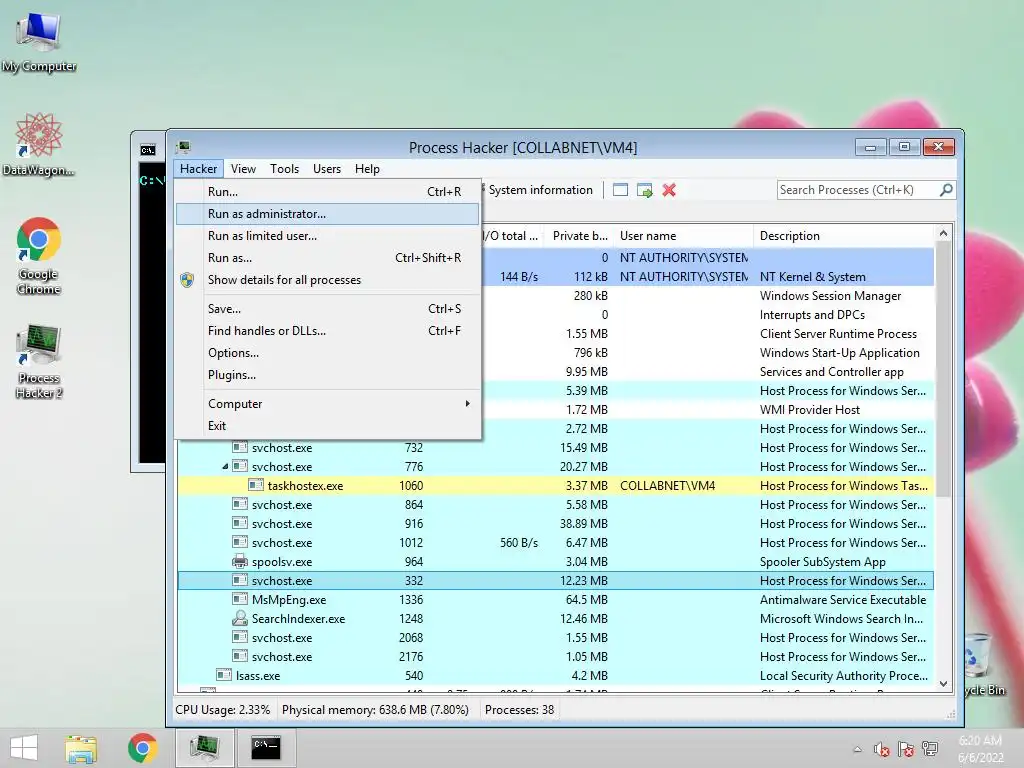Switch to Command Prompt taskbar button
Screen dimensions: 1024x768
click(x=266, y=748)
